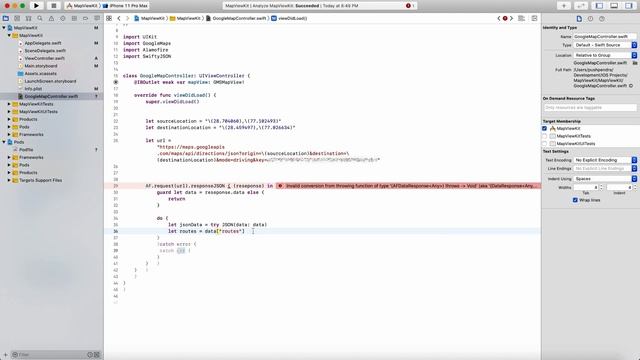Open the Find navigator magnifier
The image size is (640, 360).
click(x=40, y=18)
